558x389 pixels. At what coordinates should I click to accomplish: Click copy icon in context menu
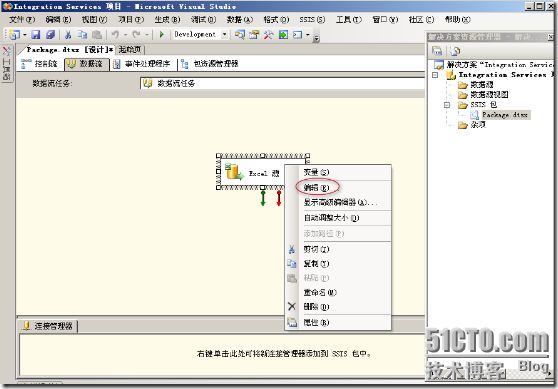coord(292,264)
